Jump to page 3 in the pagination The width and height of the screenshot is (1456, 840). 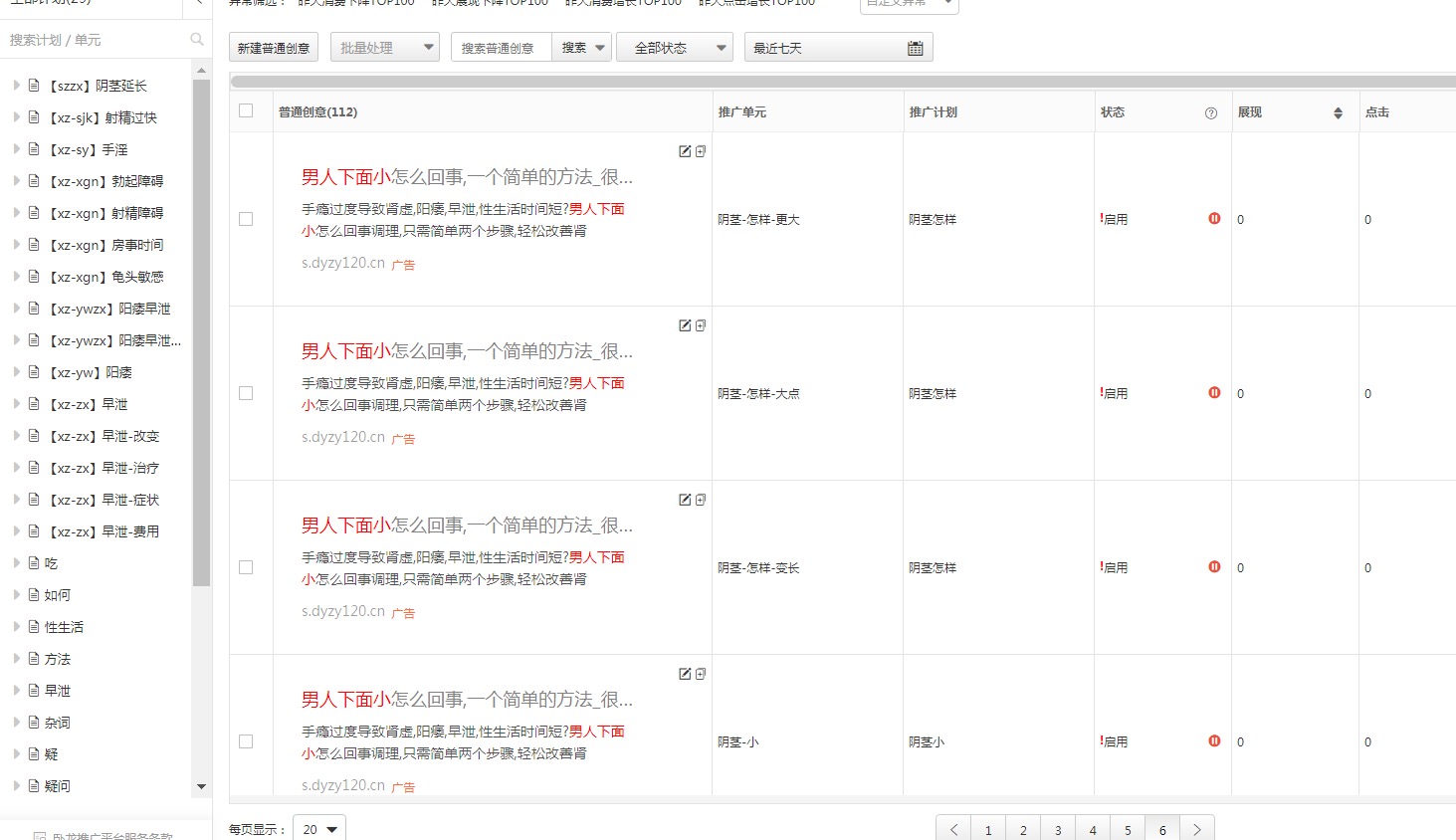tap(1058, 830)
